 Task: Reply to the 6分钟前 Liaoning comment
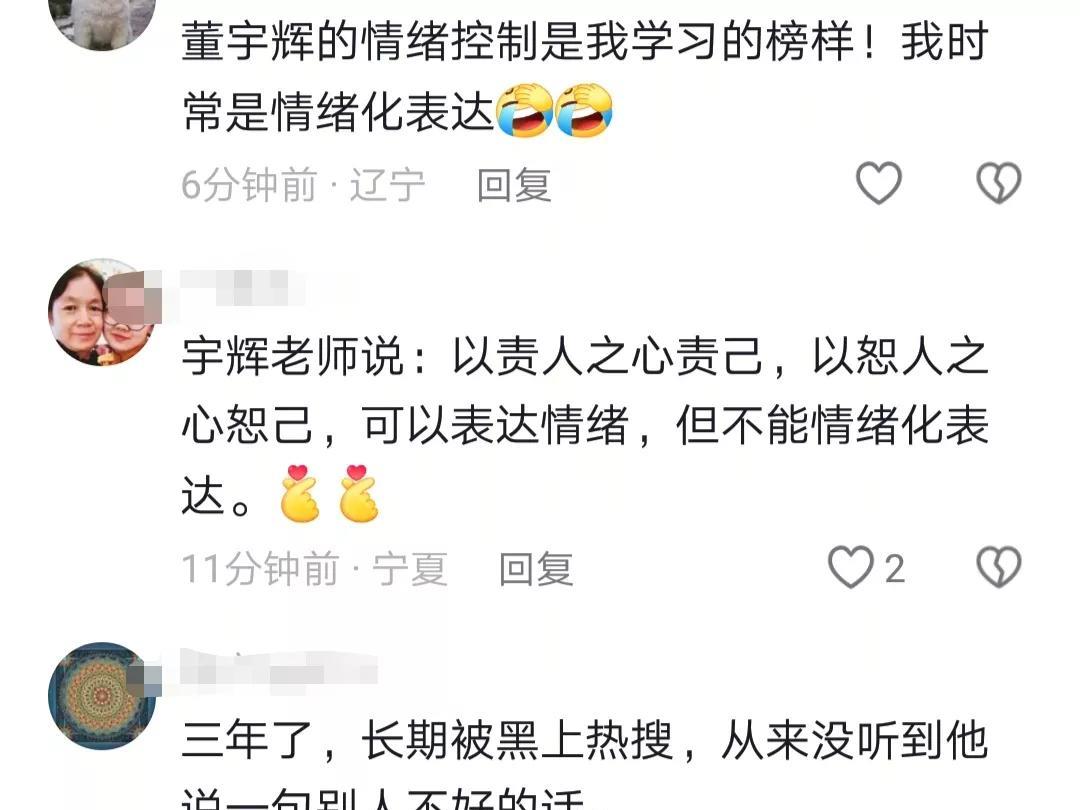pos(515,185)
